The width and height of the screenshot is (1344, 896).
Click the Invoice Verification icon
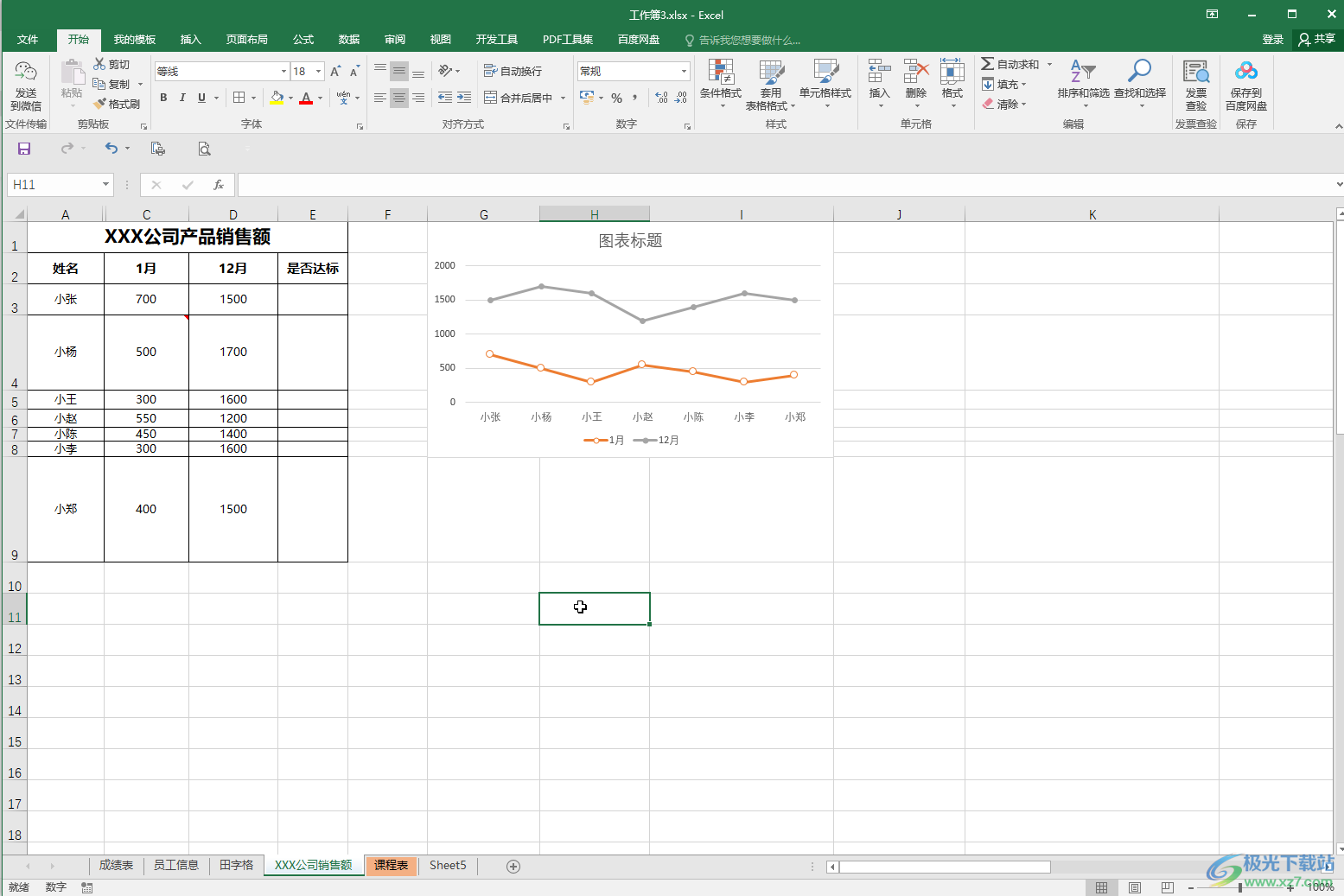pyautogui.click(x=1195, y=73)
